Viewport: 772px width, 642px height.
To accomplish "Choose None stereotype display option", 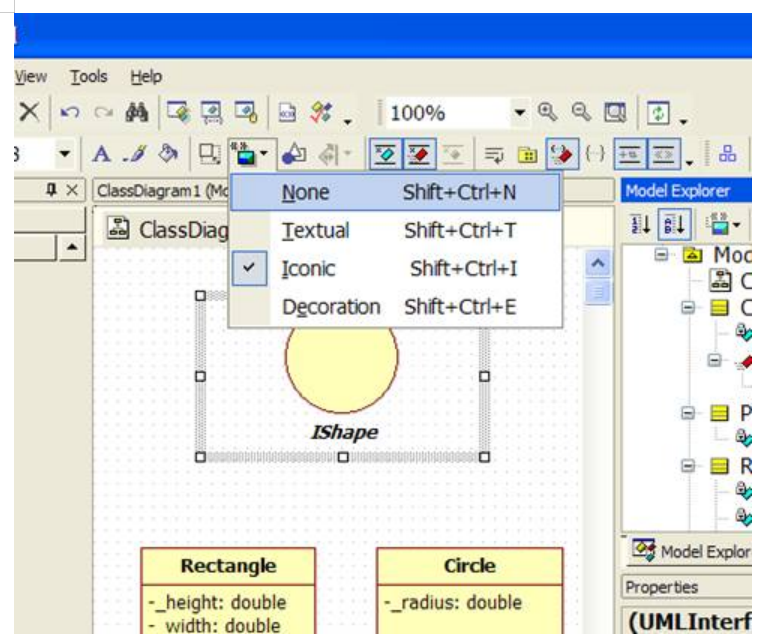I will coord(395,192).
